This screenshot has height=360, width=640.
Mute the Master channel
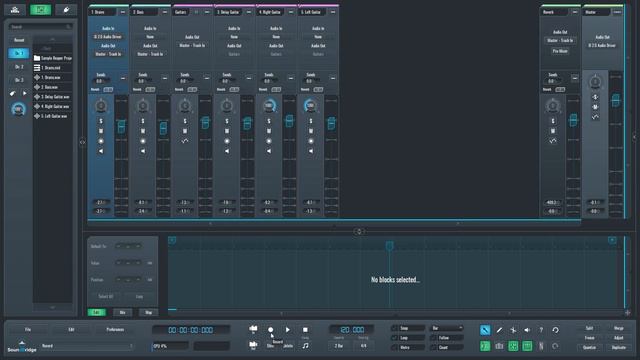tap(595, 107)
